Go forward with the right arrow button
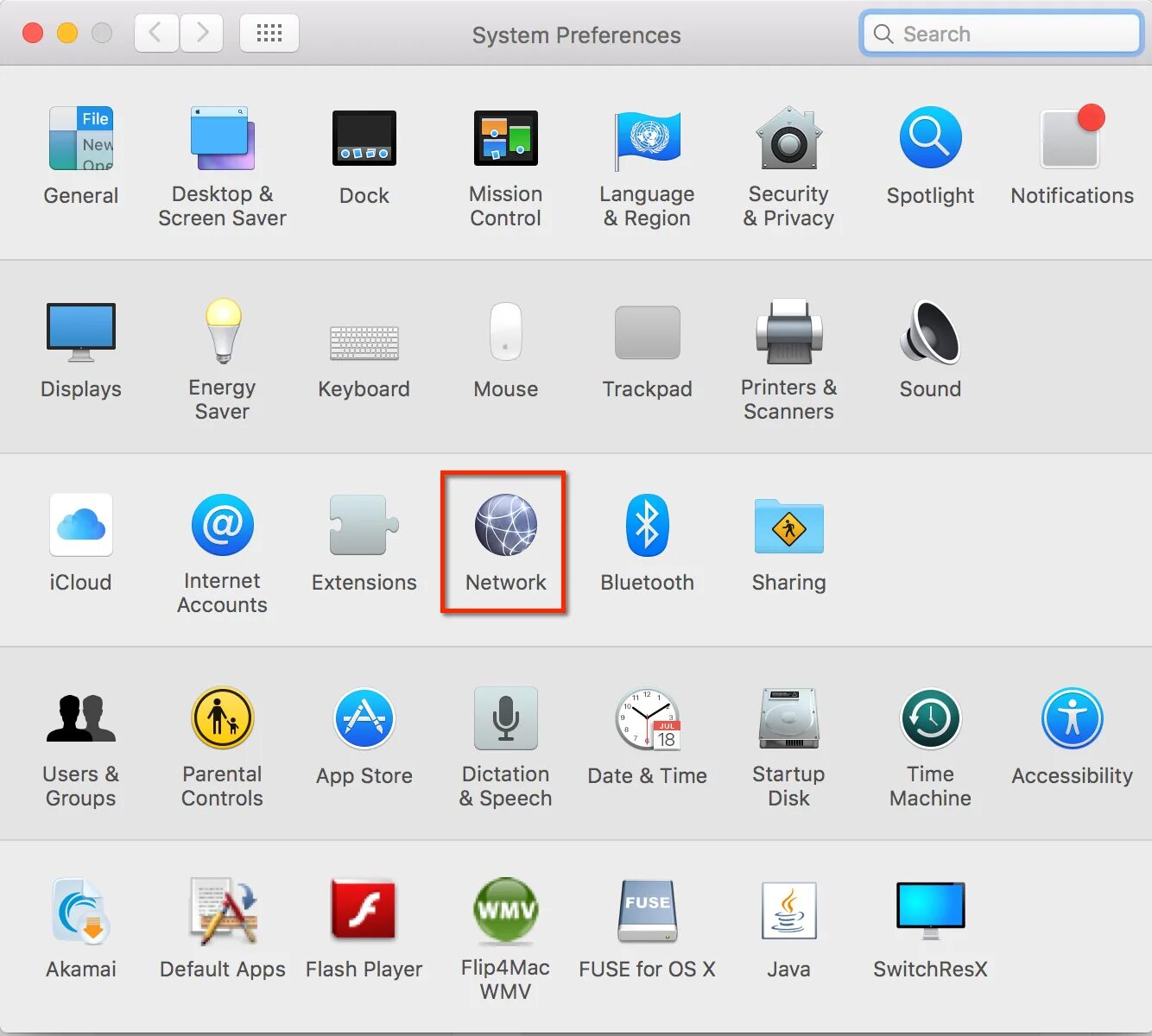 [202, 33]
